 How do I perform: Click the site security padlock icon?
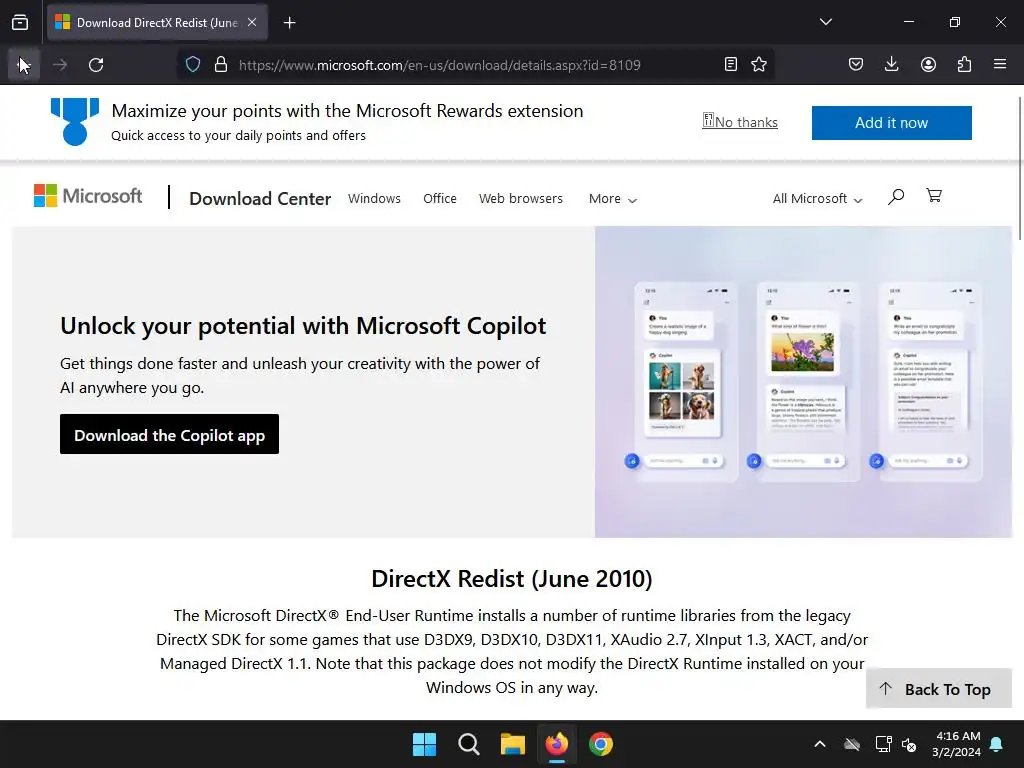click(221, 65)
